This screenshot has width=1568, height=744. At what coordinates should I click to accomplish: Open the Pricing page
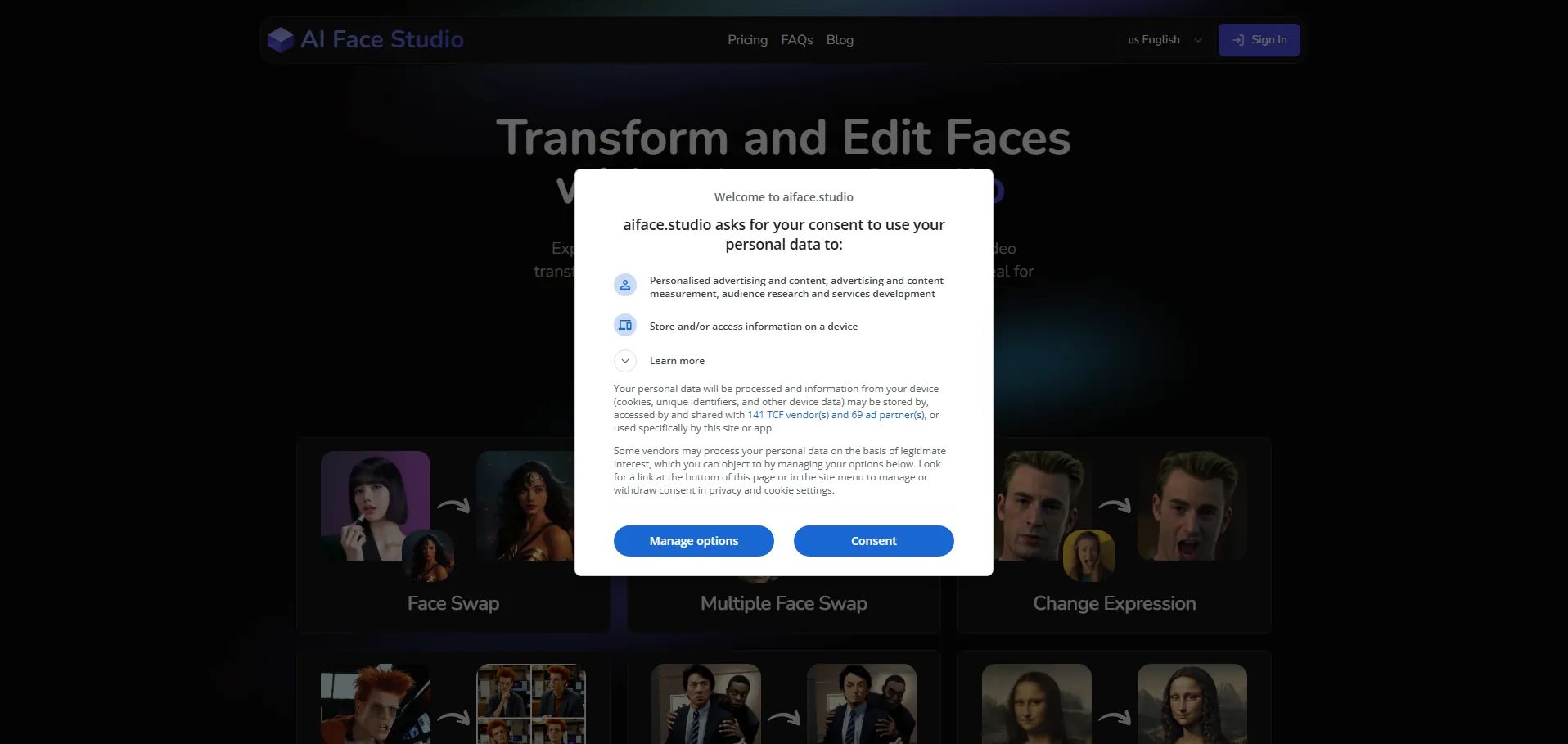pos(747,40)
